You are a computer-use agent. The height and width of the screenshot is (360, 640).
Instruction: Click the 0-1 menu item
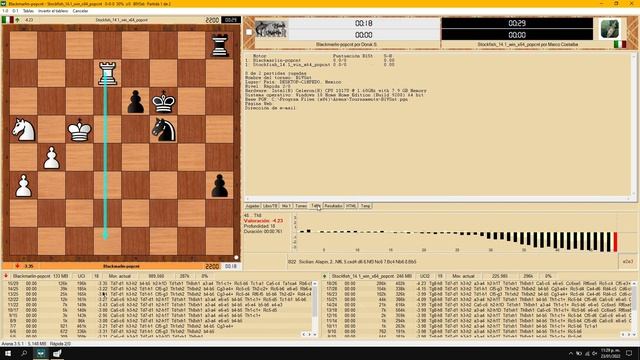[16, 11]
